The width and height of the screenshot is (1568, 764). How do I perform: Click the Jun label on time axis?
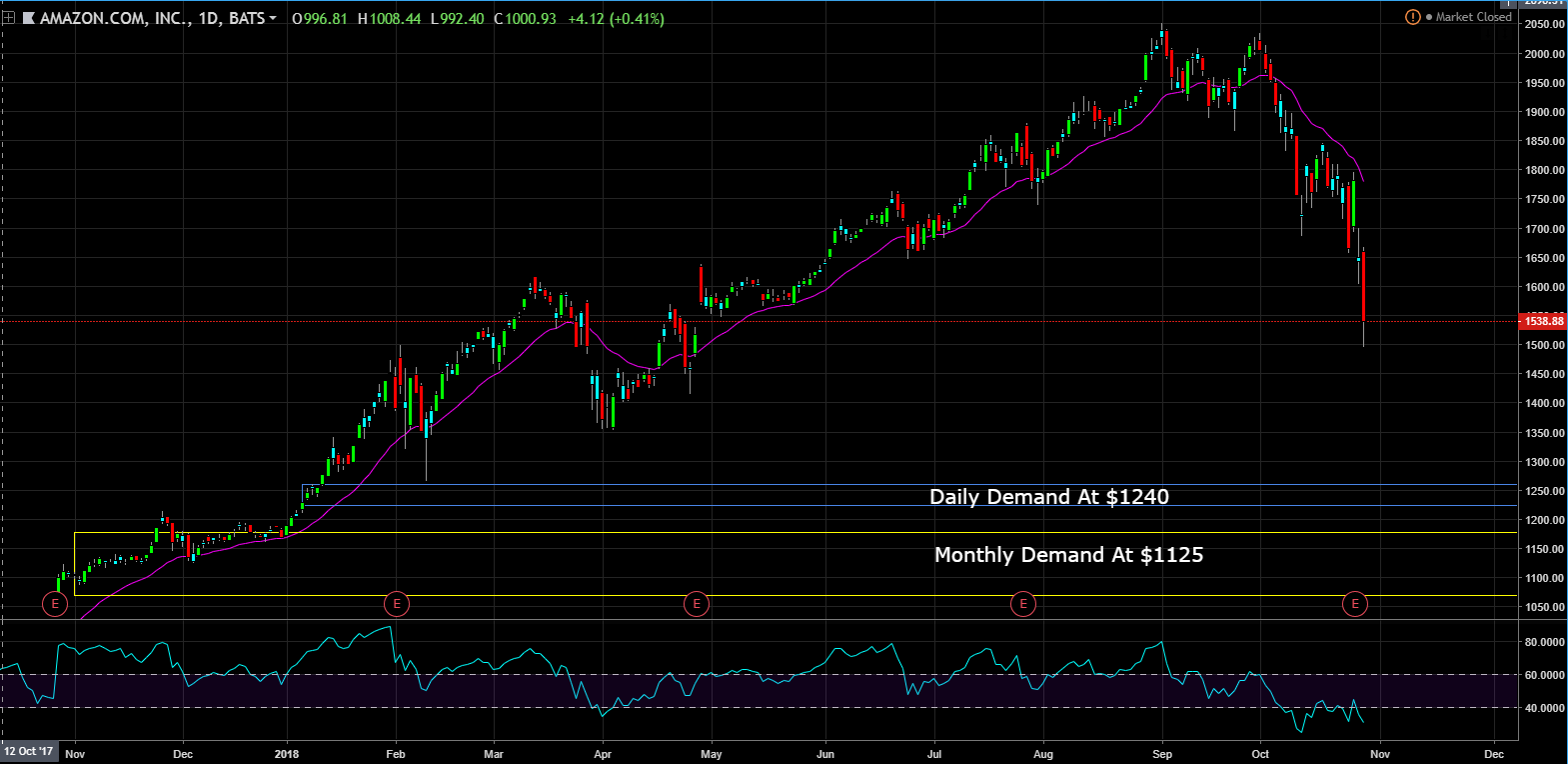tap(825, 754)
